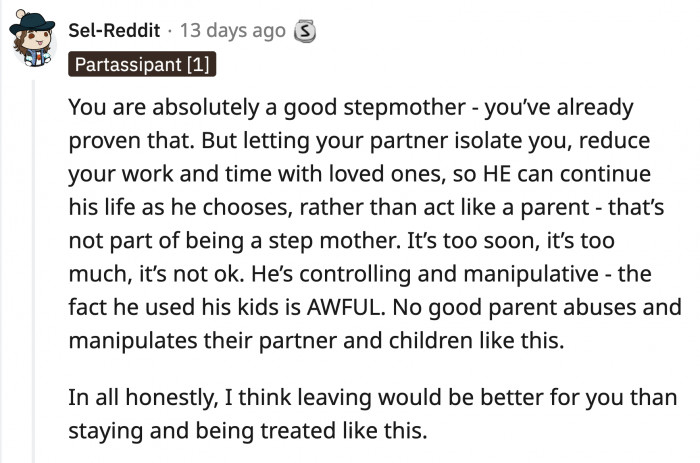The height and width of the screenshot is (463, 700).
Task: Open Sel-Reddit's snoo avatar with hat
Action: tap(33, 38)
